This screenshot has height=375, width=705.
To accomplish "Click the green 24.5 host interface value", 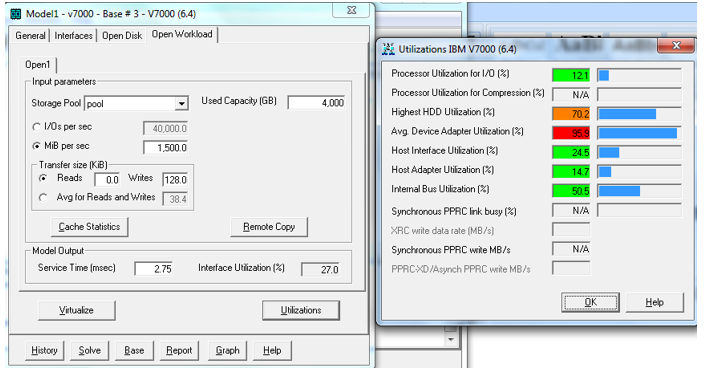I will [571, 152].
